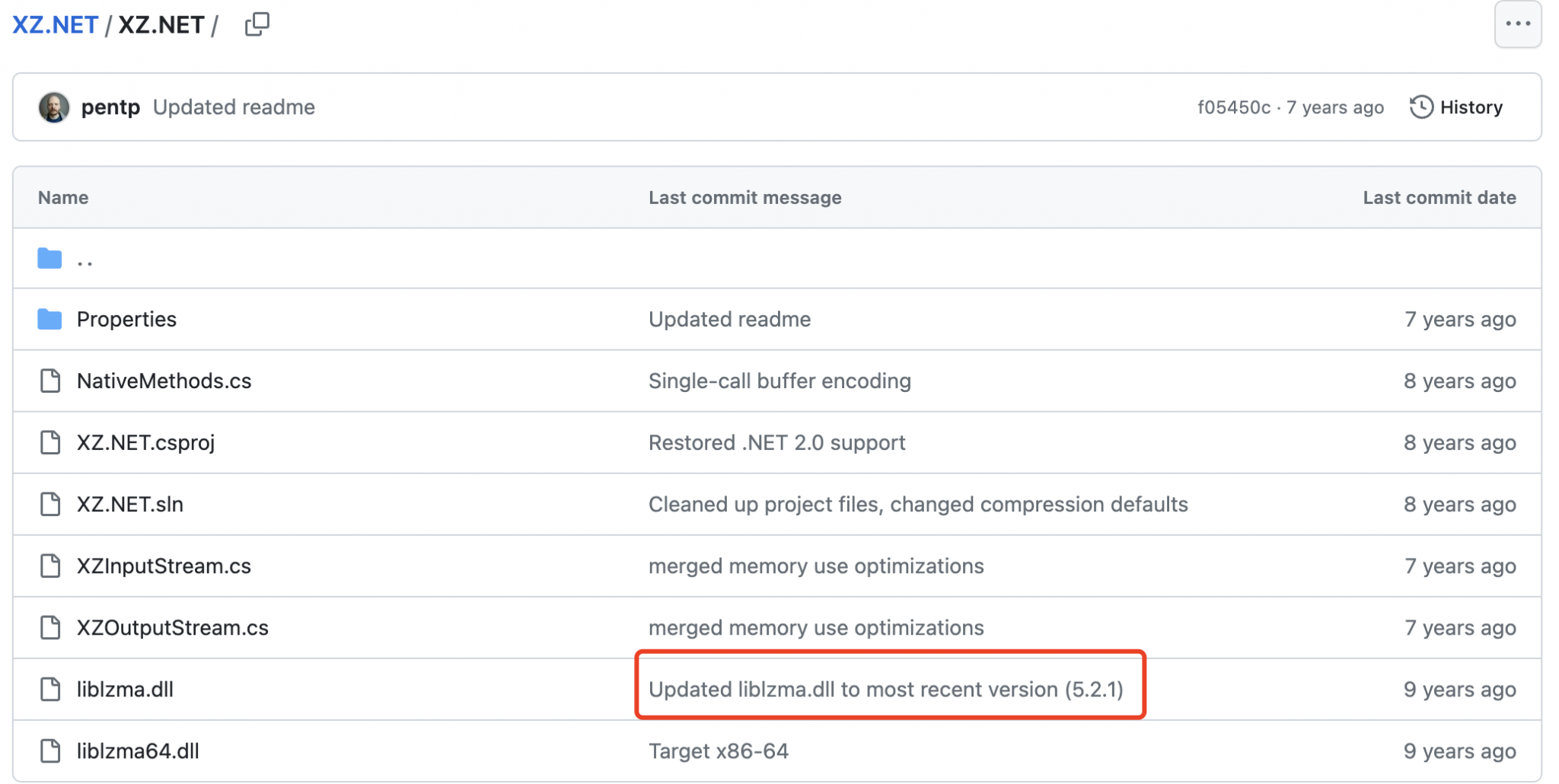1559x784 pixels.
Task: Open the liblzma64.dll file
Action: [x=138, y=751]
